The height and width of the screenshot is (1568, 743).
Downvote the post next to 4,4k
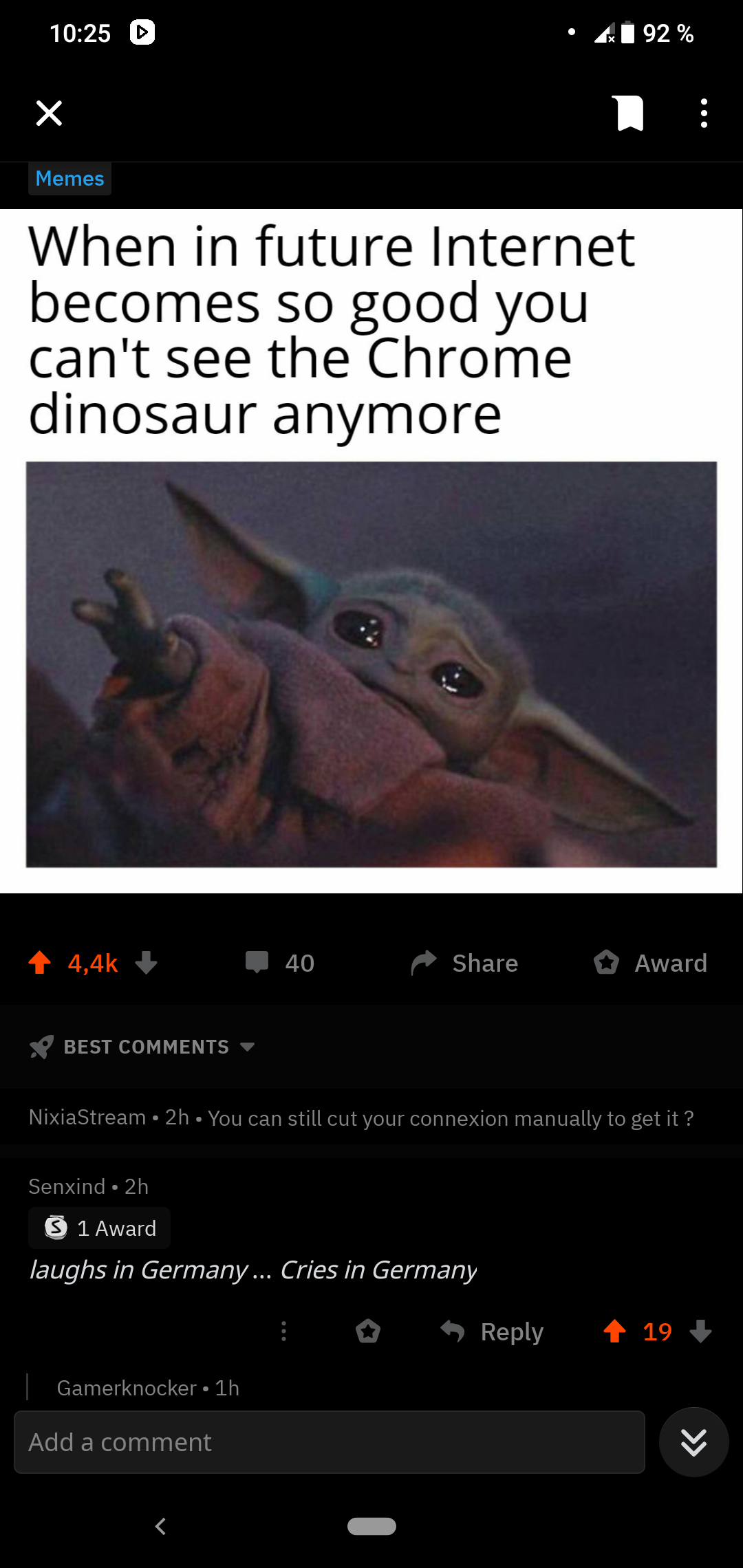[147, 963]
